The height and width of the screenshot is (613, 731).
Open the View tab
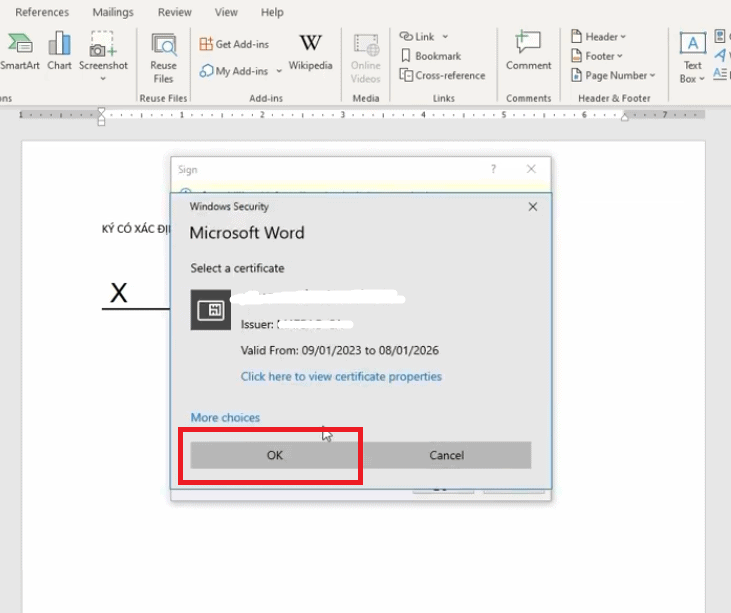tap(226, 12)
